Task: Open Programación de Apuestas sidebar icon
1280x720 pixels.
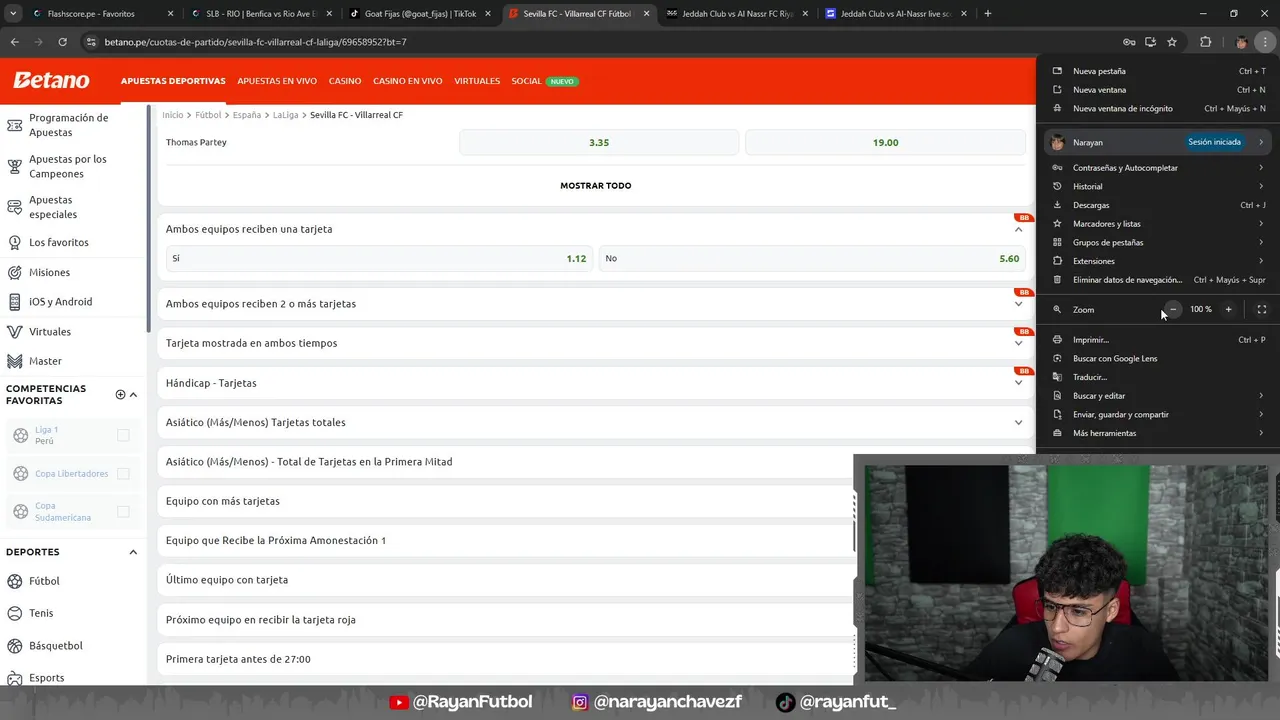Action: 14,125
